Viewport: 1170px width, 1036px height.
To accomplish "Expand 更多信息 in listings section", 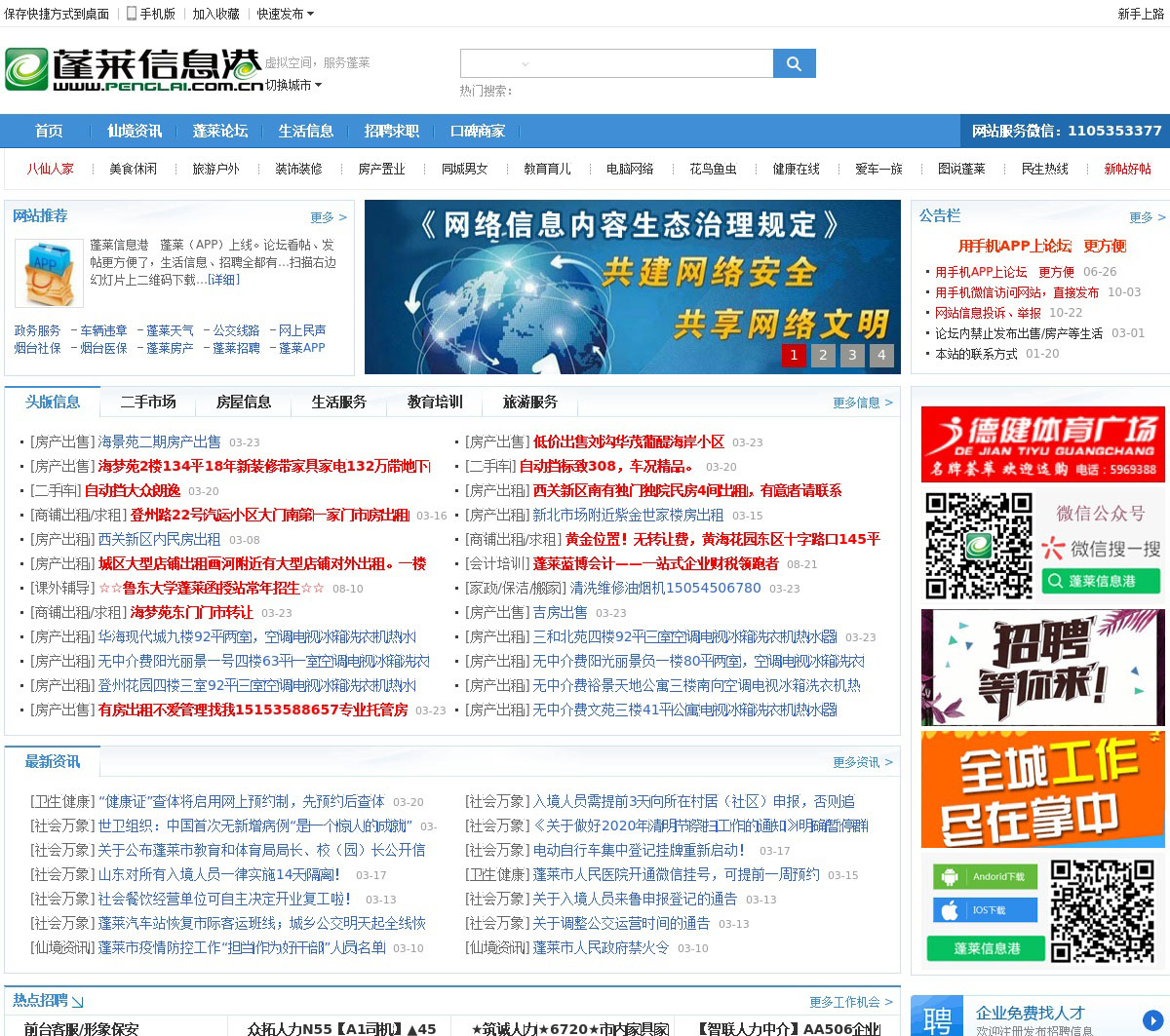I will click(863, 403).
